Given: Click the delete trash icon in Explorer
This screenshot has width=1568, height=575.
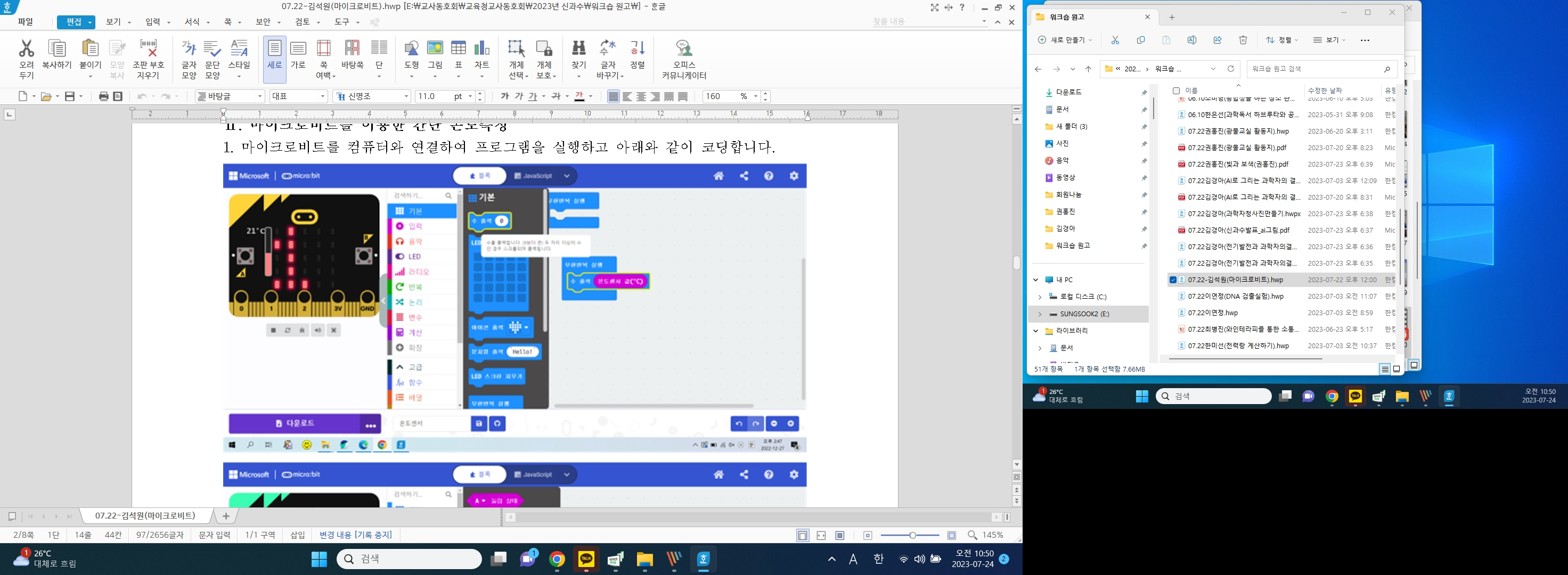Looking at the screenshot, I should [1243, 40].
